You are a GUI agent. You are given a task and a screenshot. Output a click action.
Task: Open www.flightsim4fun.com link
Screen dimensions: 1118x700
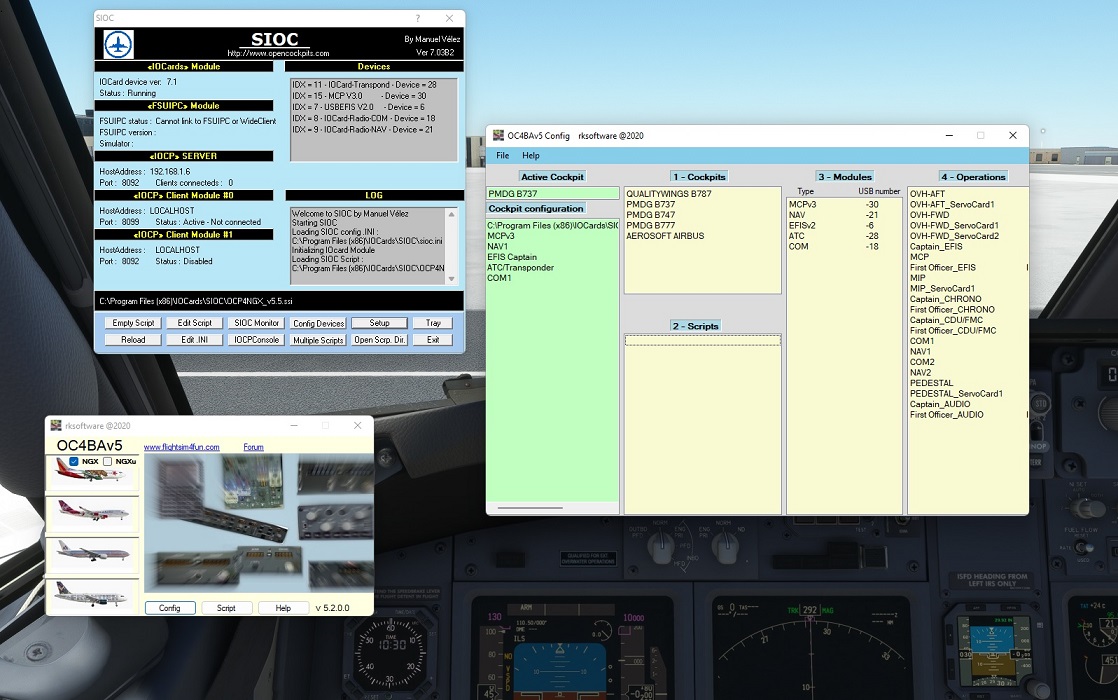[182, 447]
